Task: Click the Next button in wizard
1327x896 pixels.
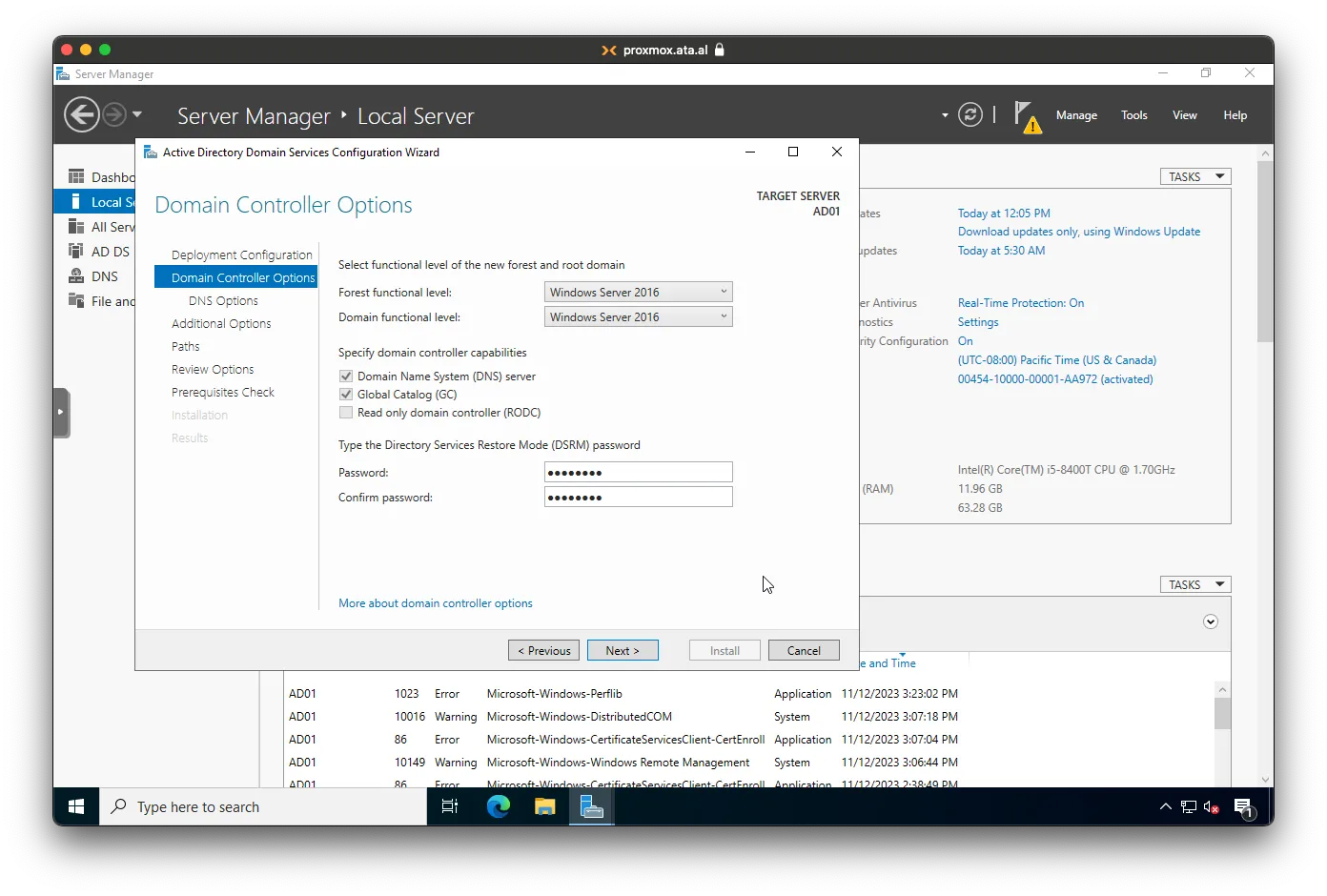Action: tap(623, 651)
